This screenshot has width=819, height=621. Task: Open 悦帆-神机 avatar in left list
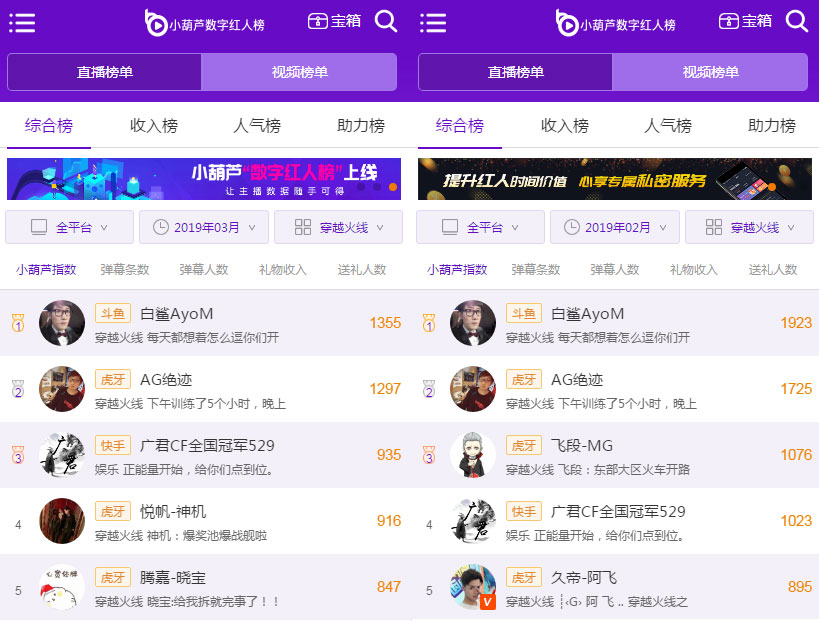point(62,521)
